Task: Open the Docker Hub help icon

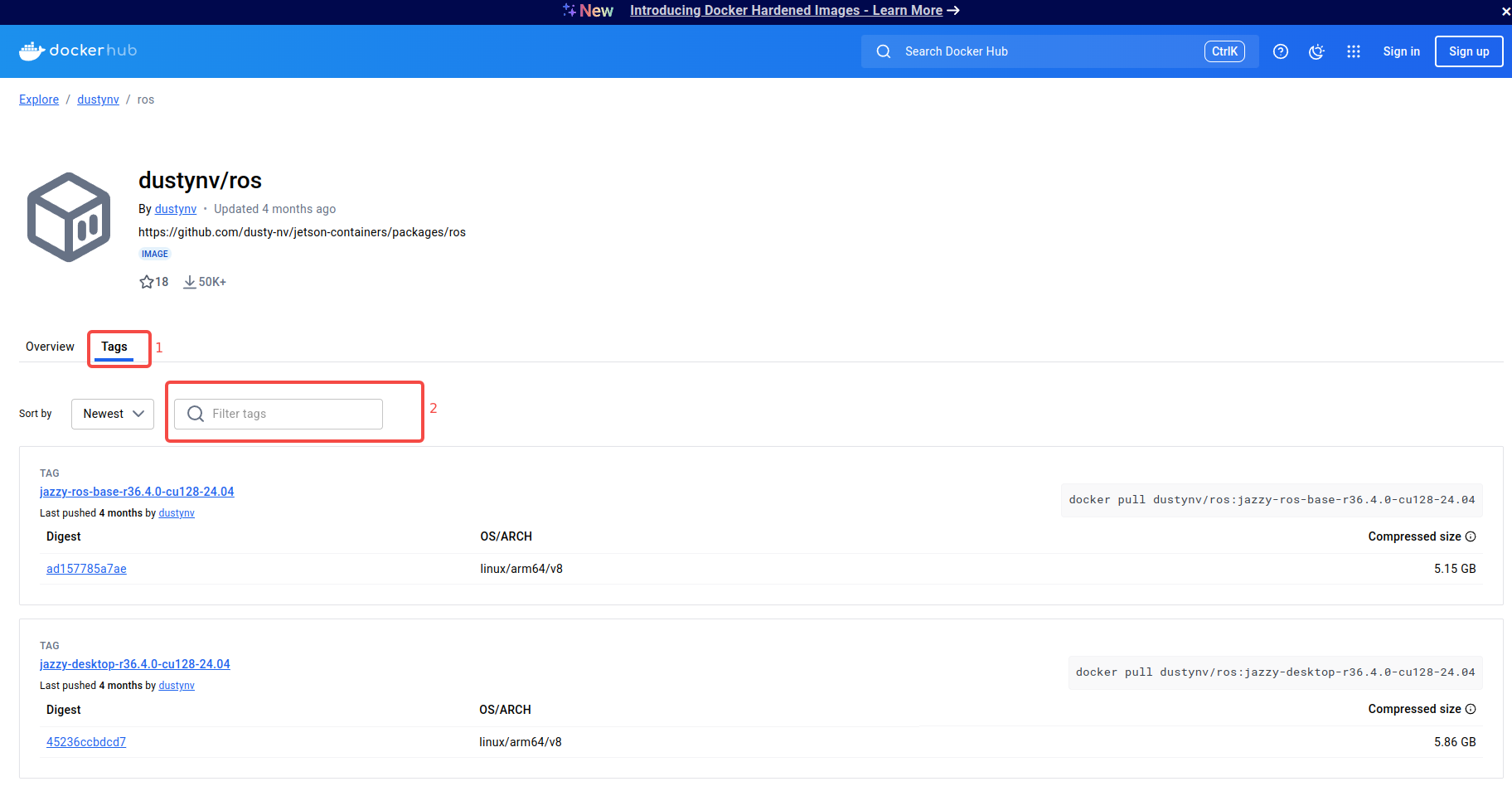Action: (x=1281, y=51)
